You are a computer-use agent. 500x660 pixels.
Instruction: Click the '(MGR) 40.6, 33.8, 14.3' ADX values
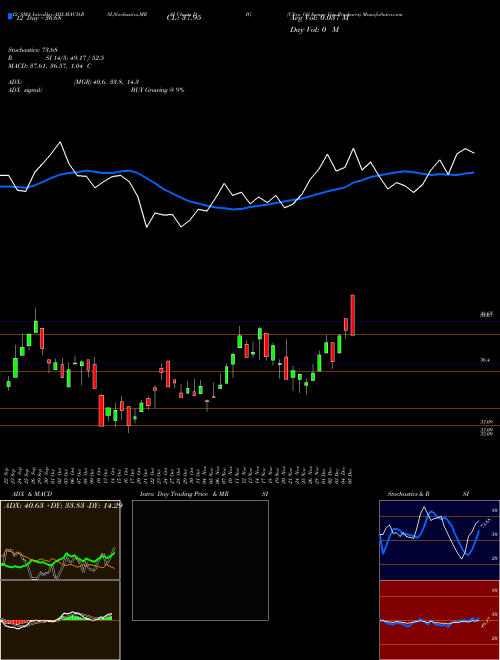click(x=106, y=82)
